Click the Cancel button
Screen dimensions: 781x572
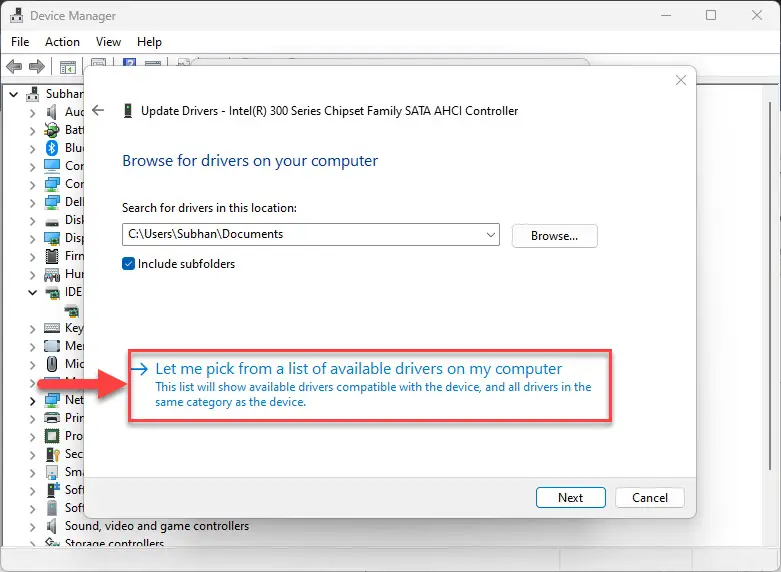pyautogui.click(x=650, y=497)
